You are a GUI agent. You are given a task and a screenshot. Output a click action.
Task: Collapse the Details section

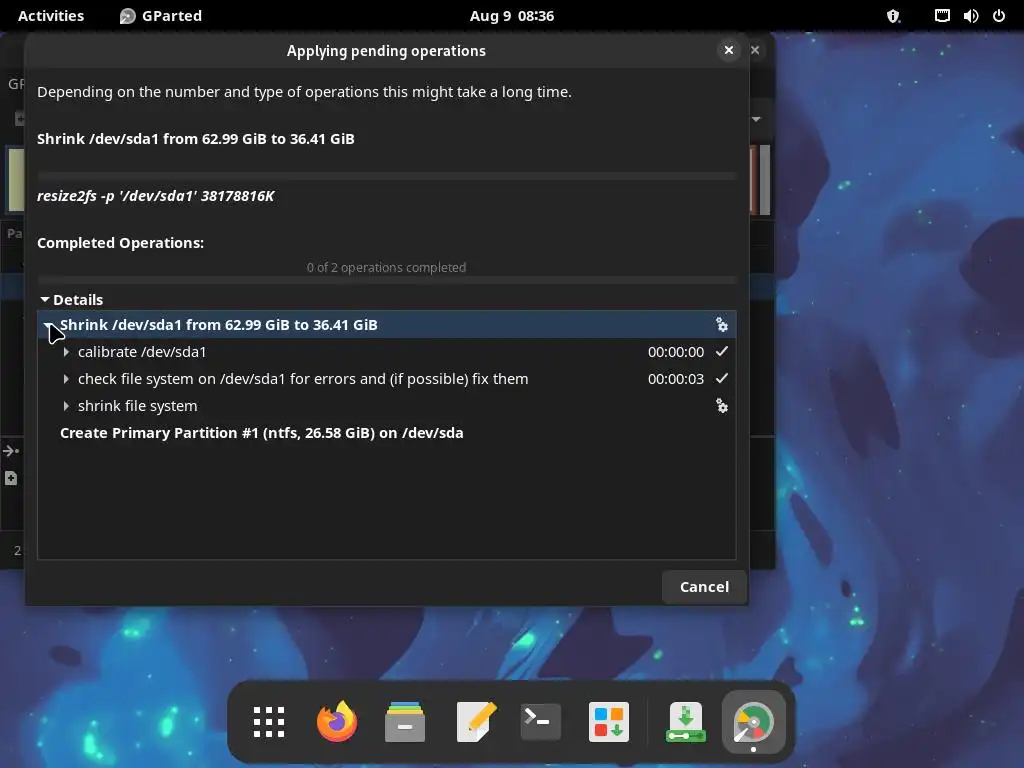pos(45,299)
